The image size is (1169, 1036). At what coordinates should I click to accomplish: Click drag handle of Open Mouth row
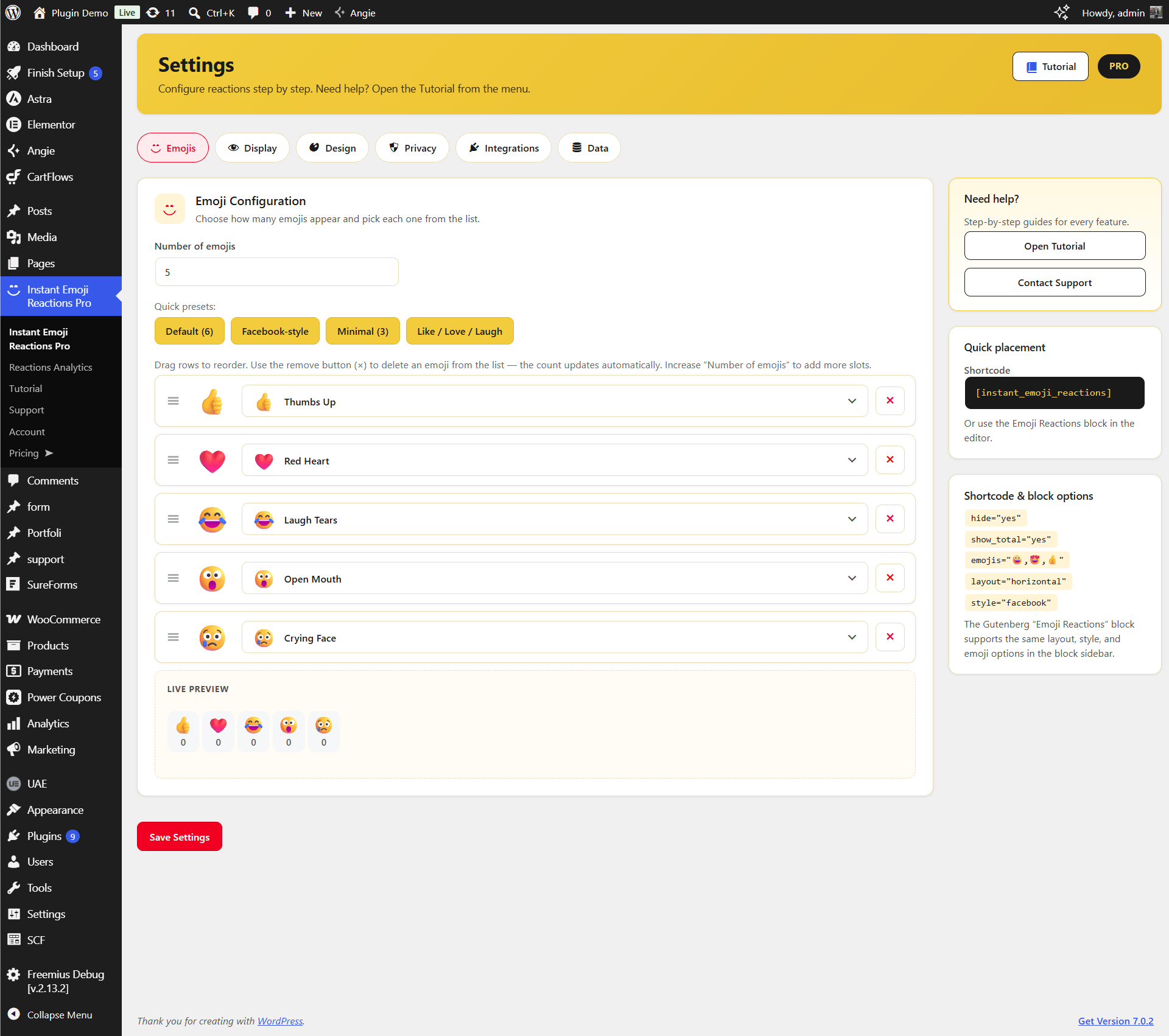tap(174, 578)
